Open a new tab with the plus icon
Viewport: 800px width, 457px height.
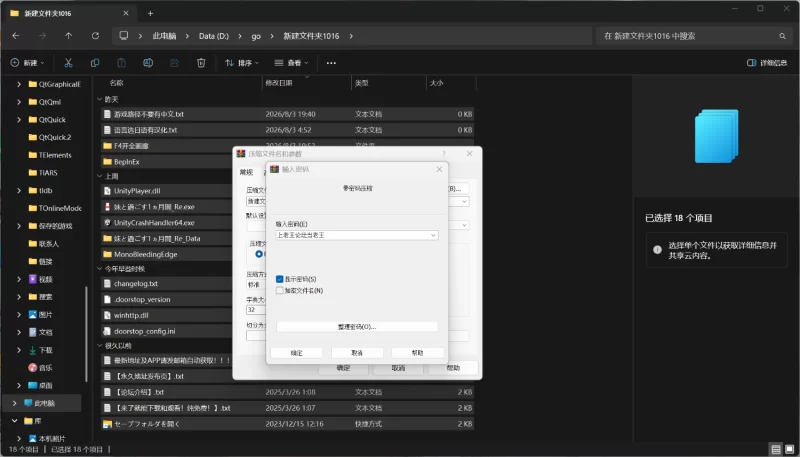coord(150,13)
